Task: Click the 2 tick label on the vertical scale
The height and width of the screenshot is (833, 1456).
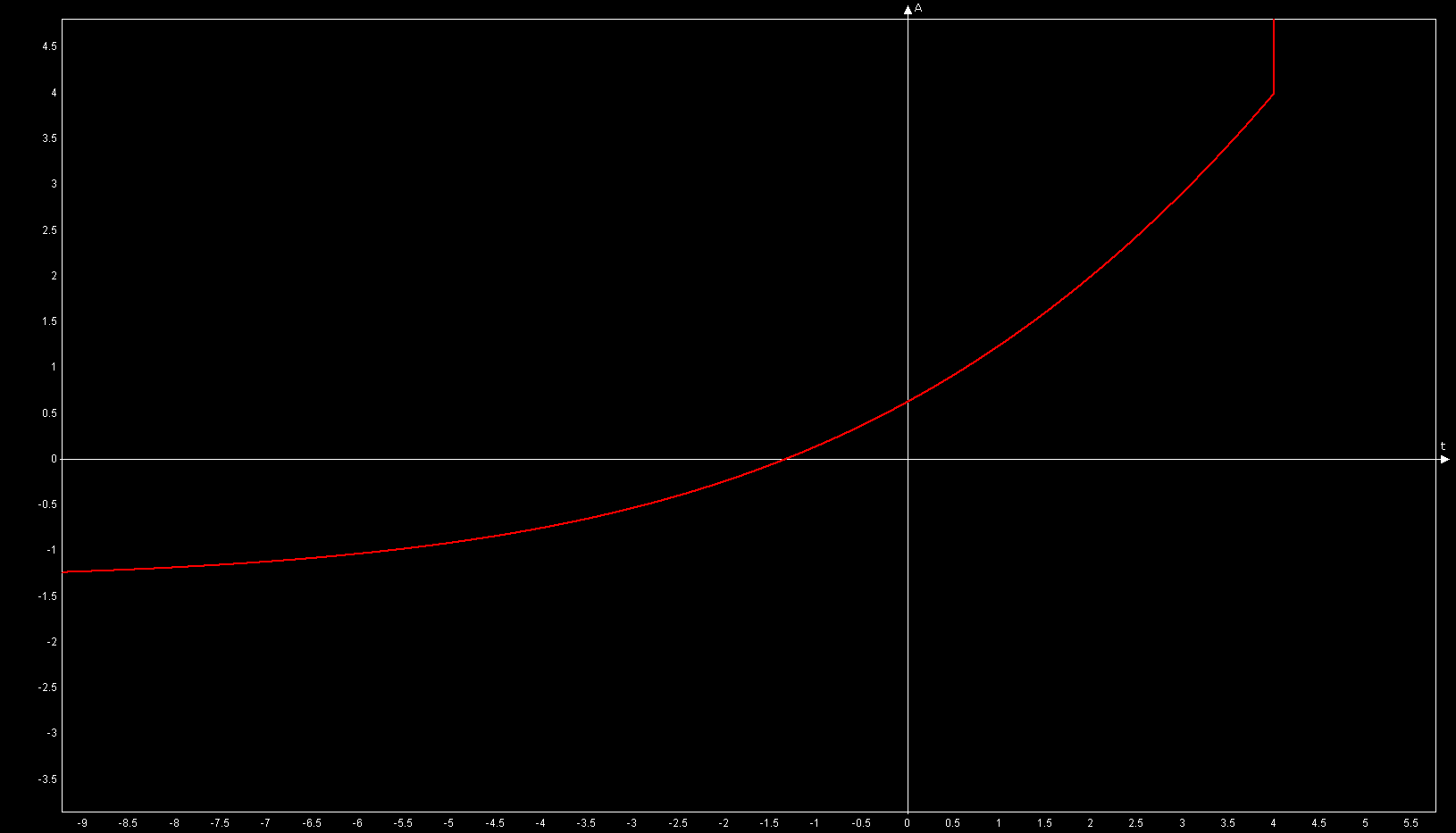Action: (x=54, y=276)
